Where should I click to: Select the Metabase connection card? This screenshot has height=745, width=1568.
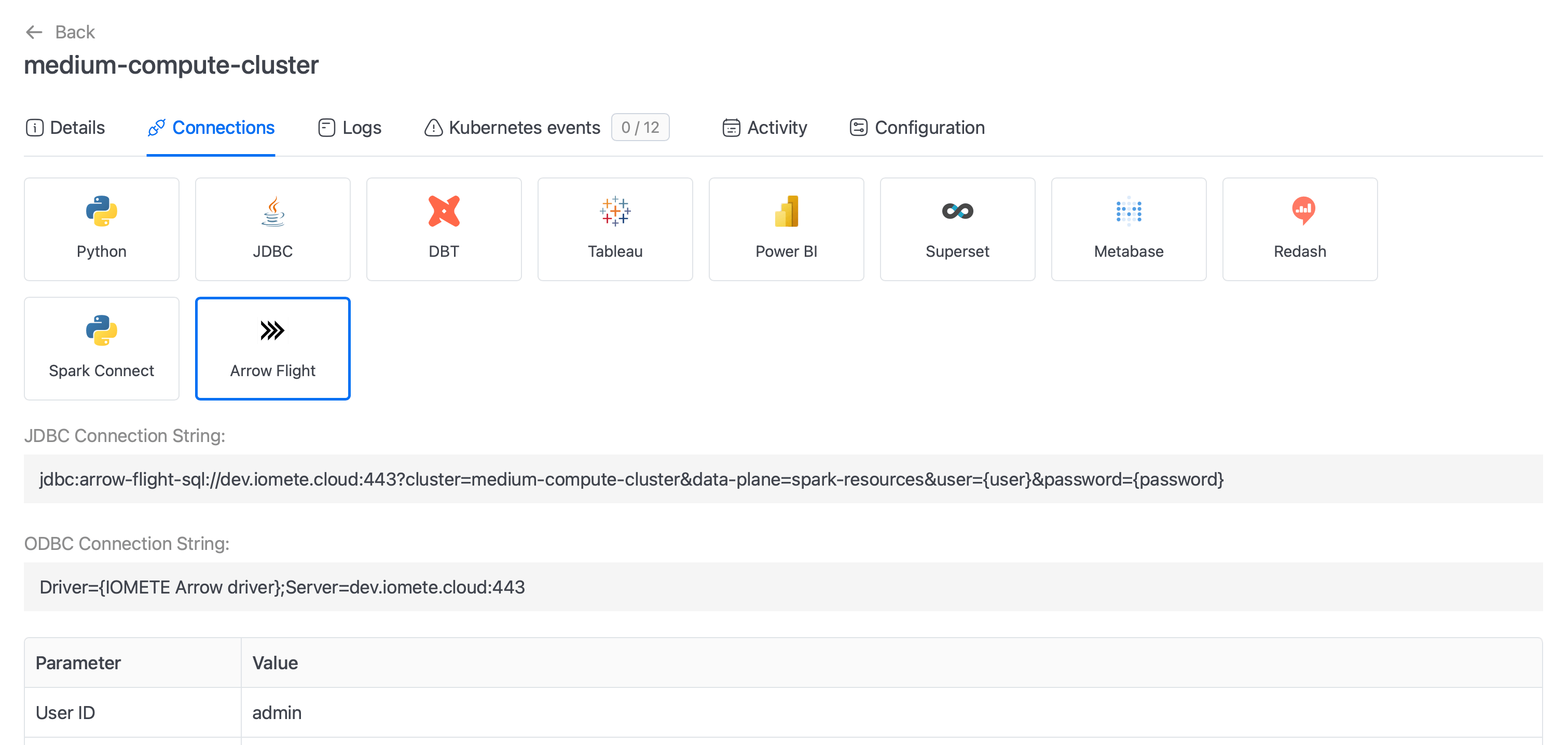1129,229
